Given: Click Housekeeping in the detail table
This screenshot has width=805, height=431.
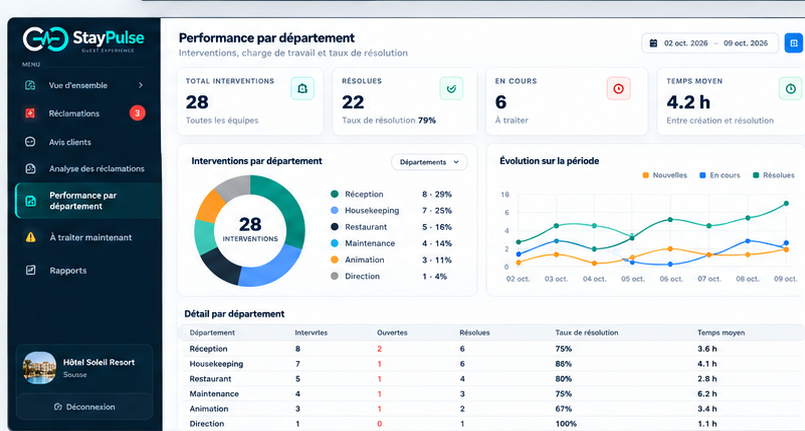Looking at the screenshot, I should [216, 364].
